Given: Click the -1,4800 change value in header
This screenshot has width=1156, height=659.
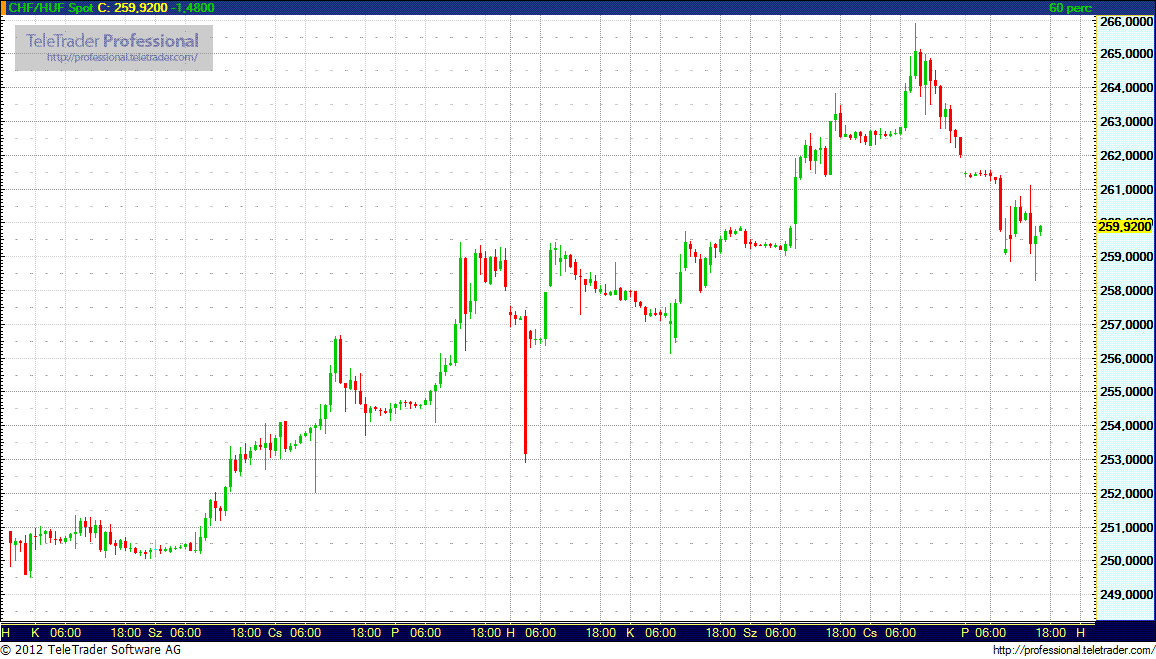Looking at the screenshot, I should tap(194, 7).
